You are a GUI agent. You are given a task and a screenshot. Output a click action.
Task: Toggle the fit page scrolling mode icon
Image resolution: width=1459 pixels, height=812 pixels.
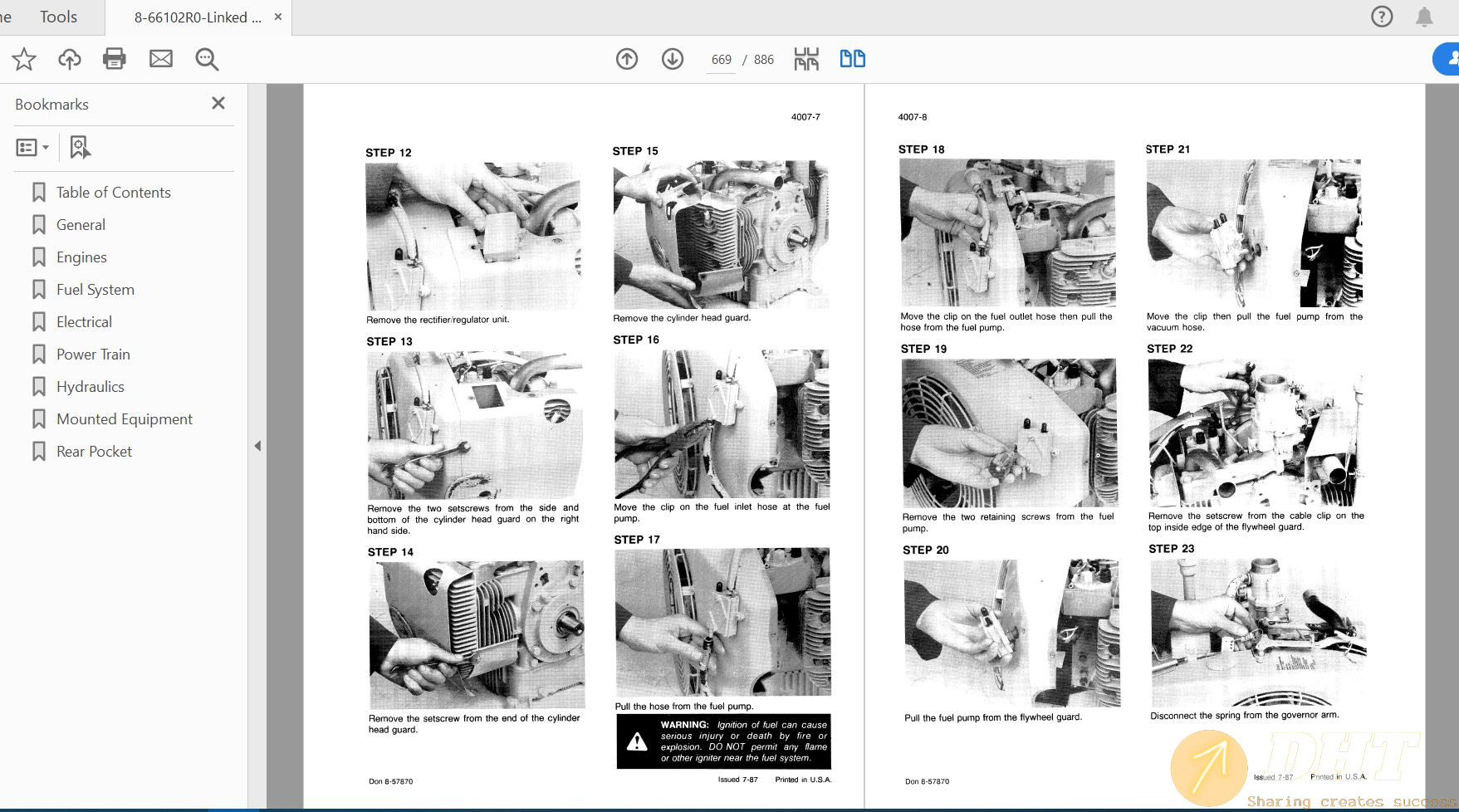click(x=805, y=59)
